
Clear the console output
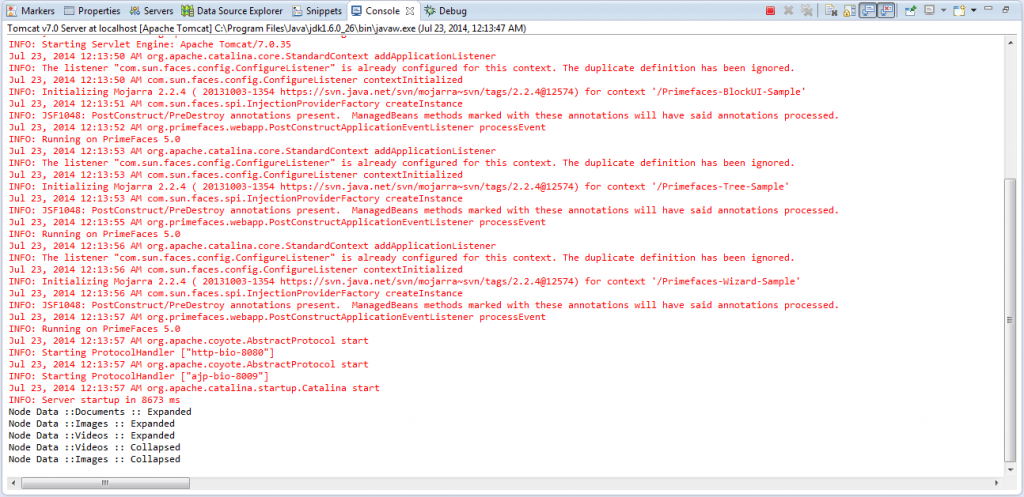click(x=830, y=11)
